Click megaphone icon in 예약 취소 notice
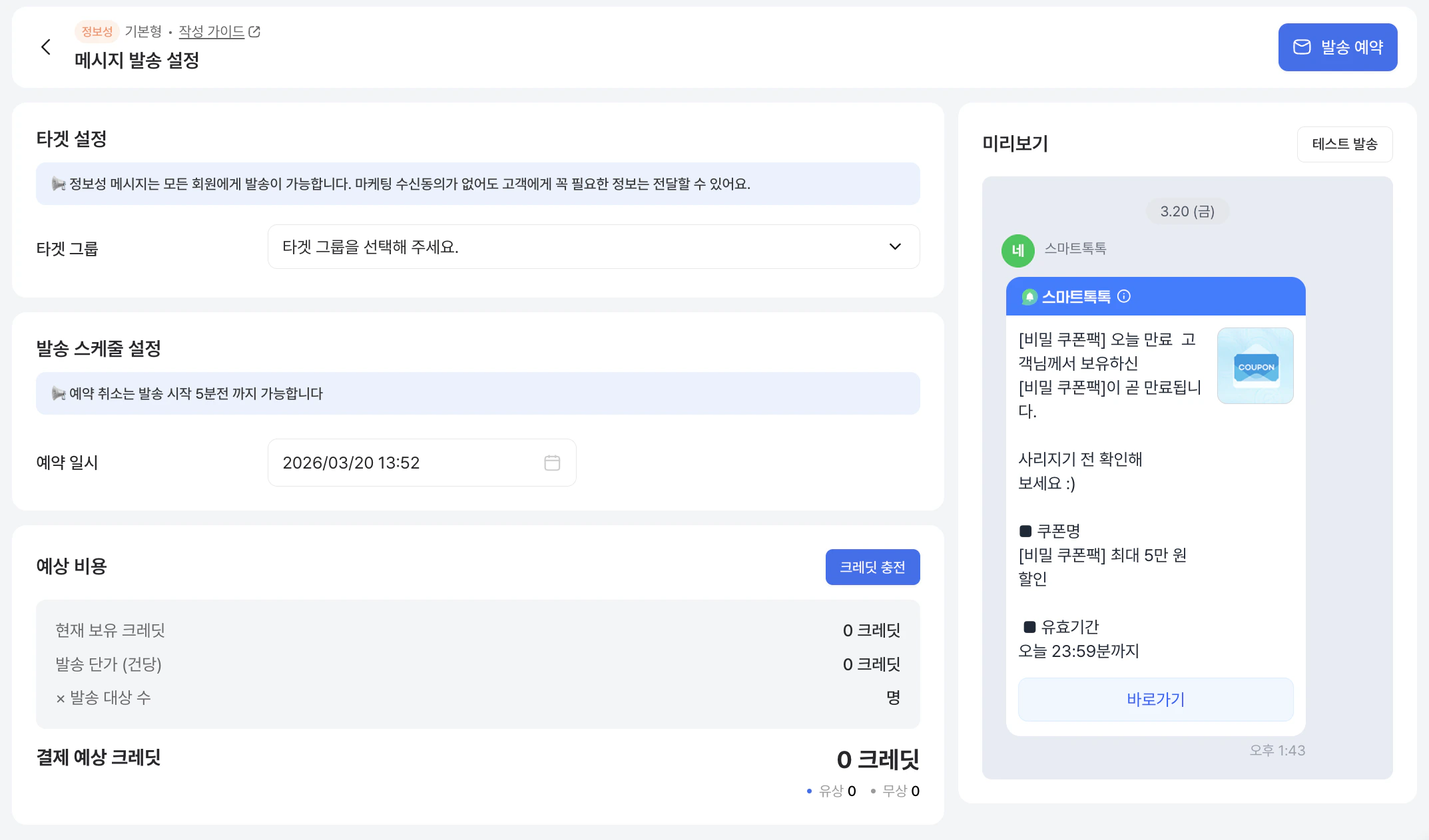 (x=59, y=393)
